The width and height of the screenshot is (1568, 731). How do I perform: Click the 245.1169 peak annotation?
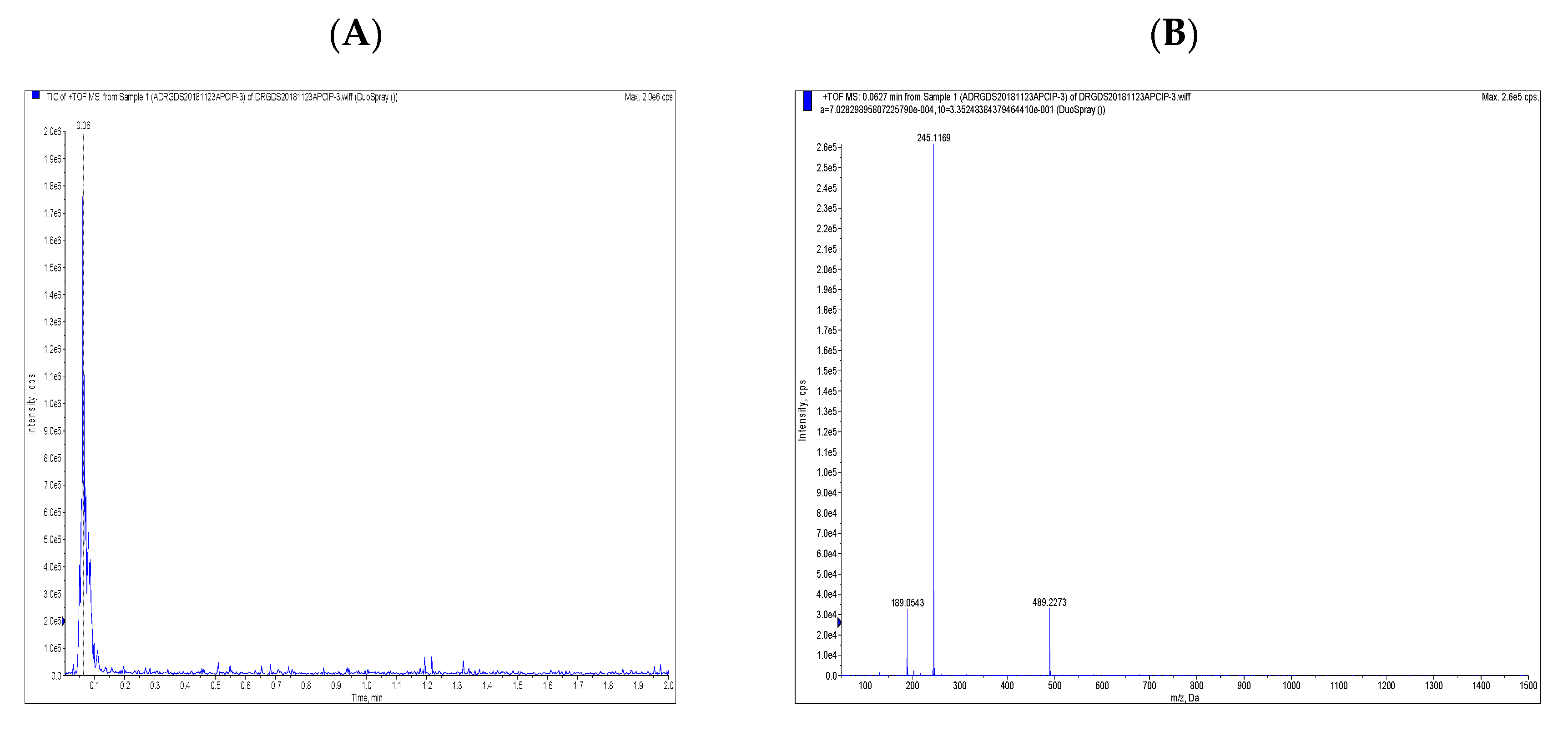933,138
